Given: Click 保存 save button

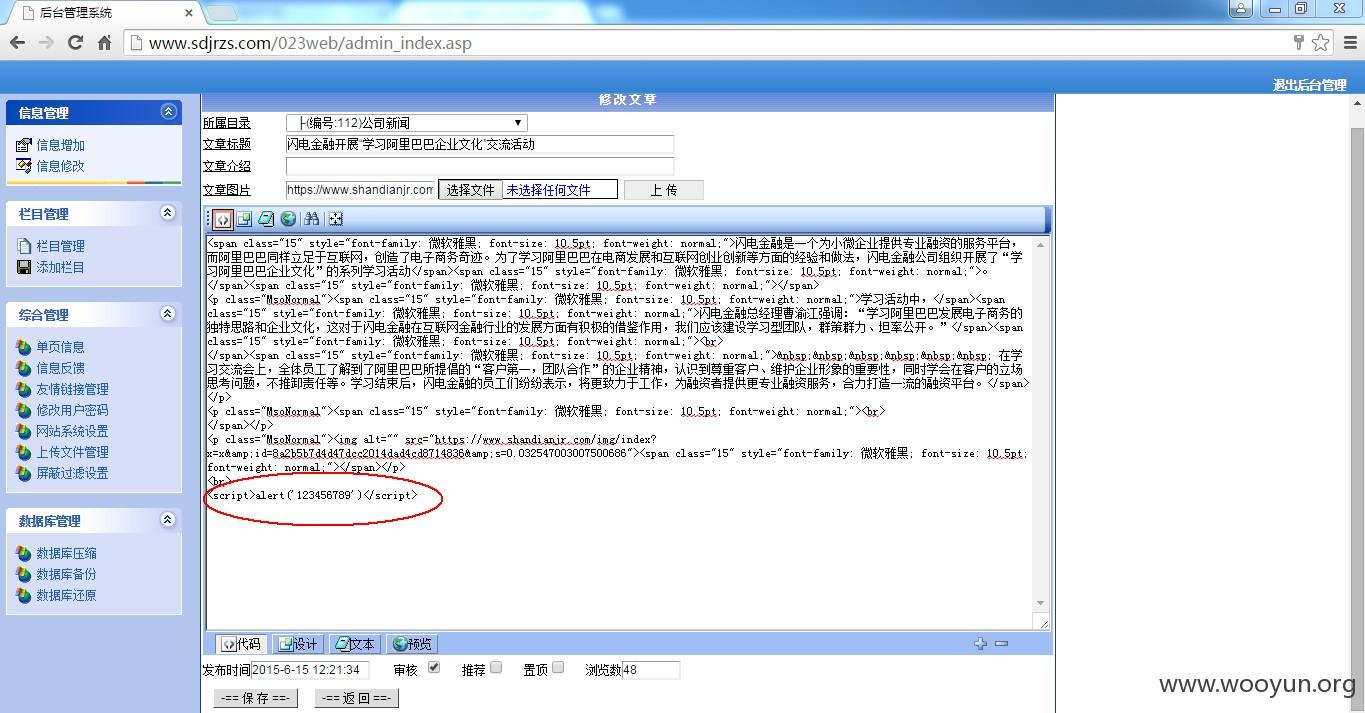Looking at the screenshot, I should [x=256, y=698].
